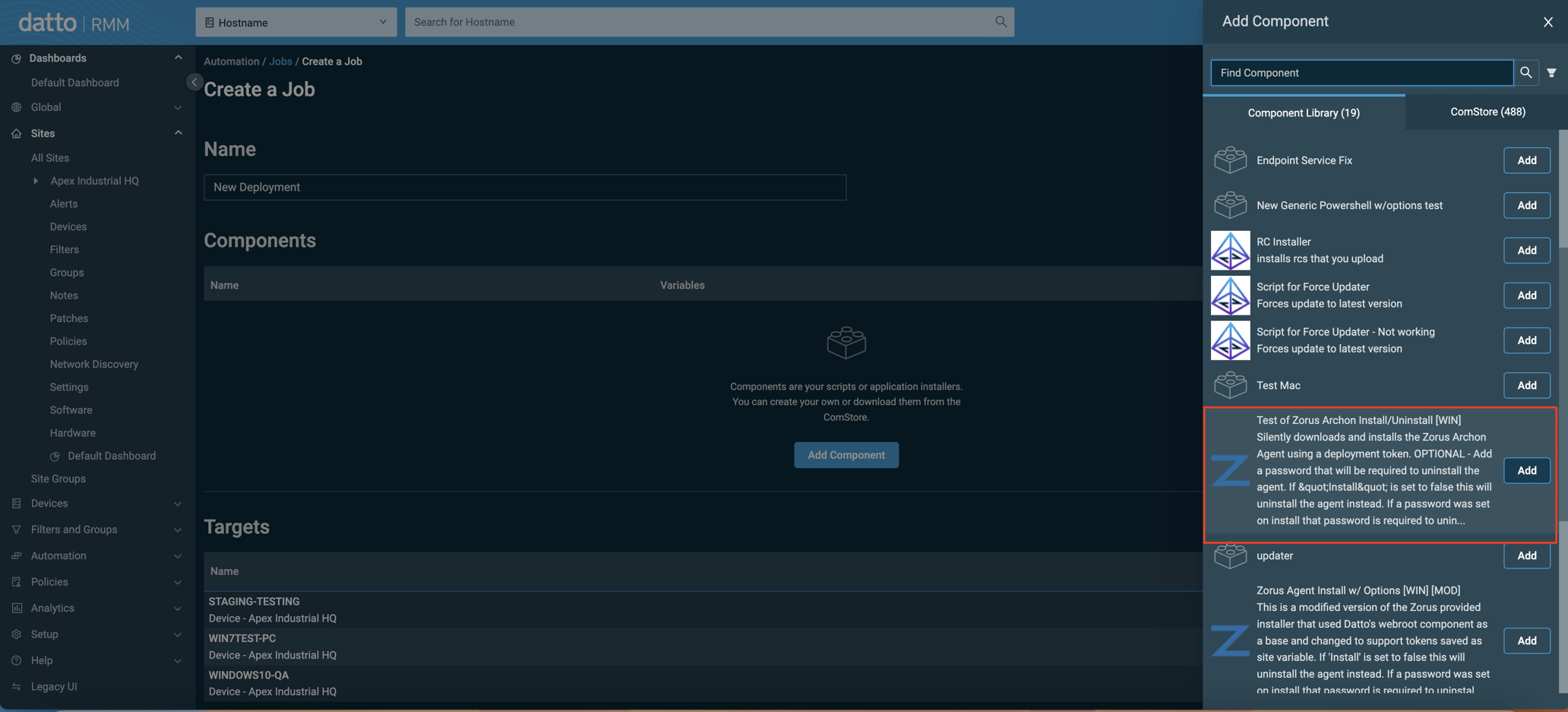Expand the Apex Industrial HQ site tree
Screen dimensions: 1568x712
tap(35, 181)
